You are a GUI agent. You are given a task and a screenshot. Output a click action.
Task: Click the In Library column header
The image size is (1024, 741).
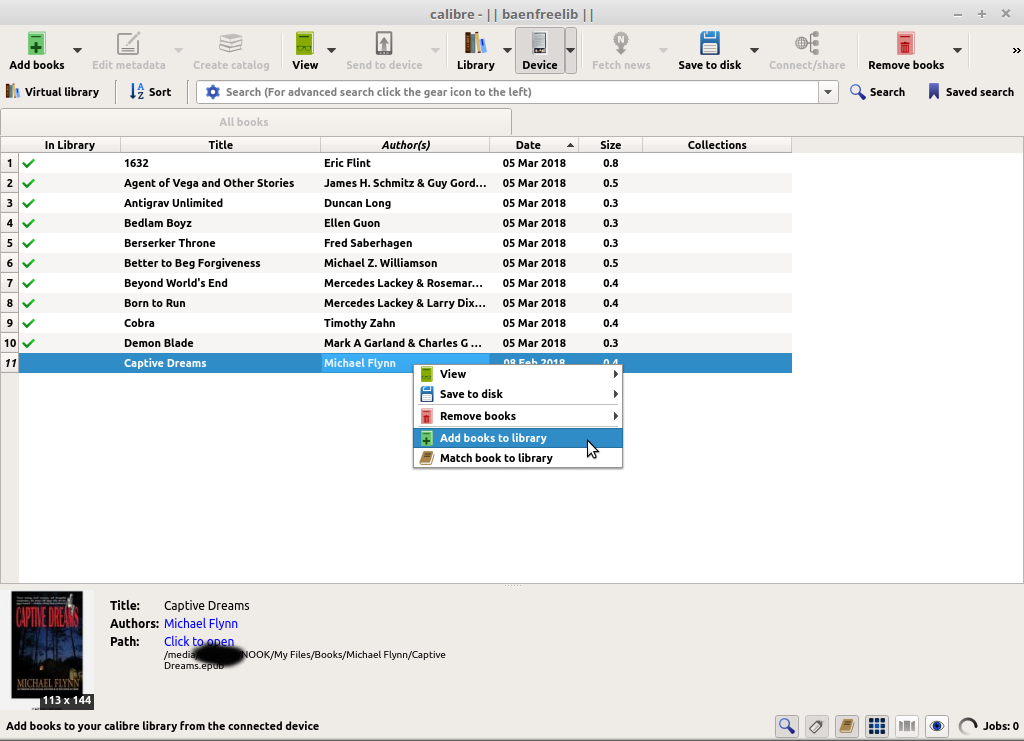[69, 145]
